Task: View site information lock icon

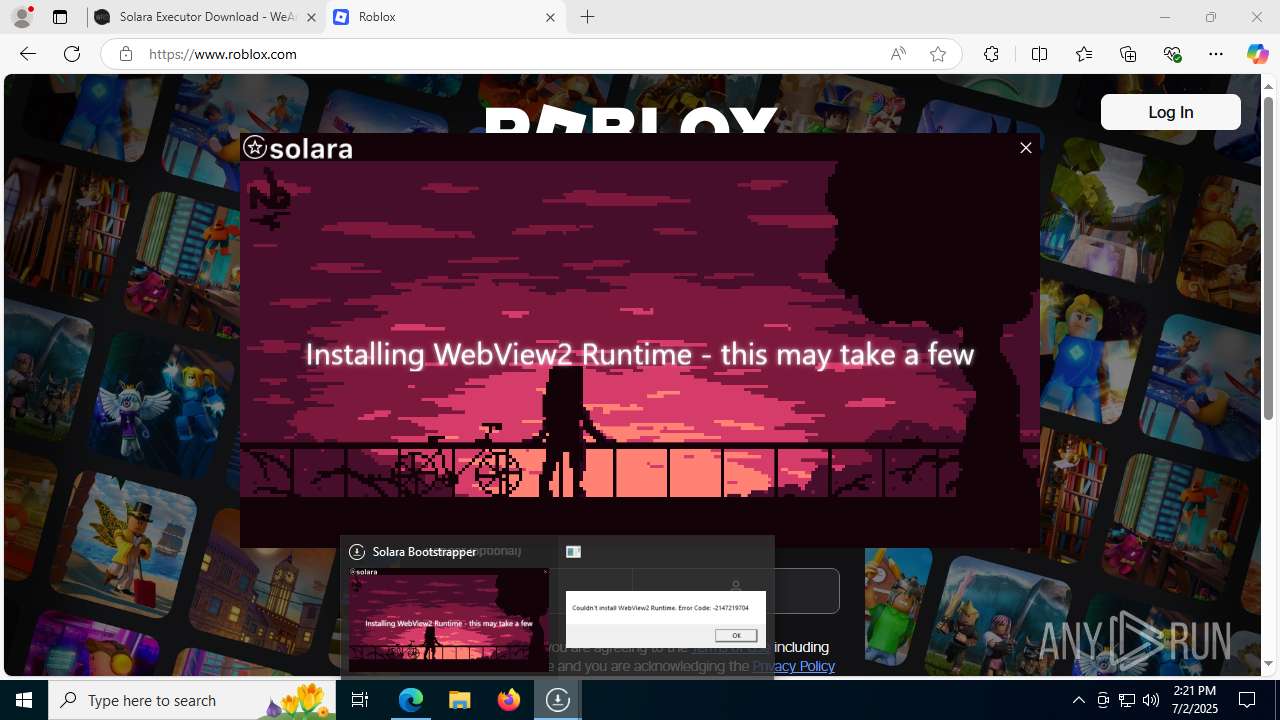Action: point(125,54)
